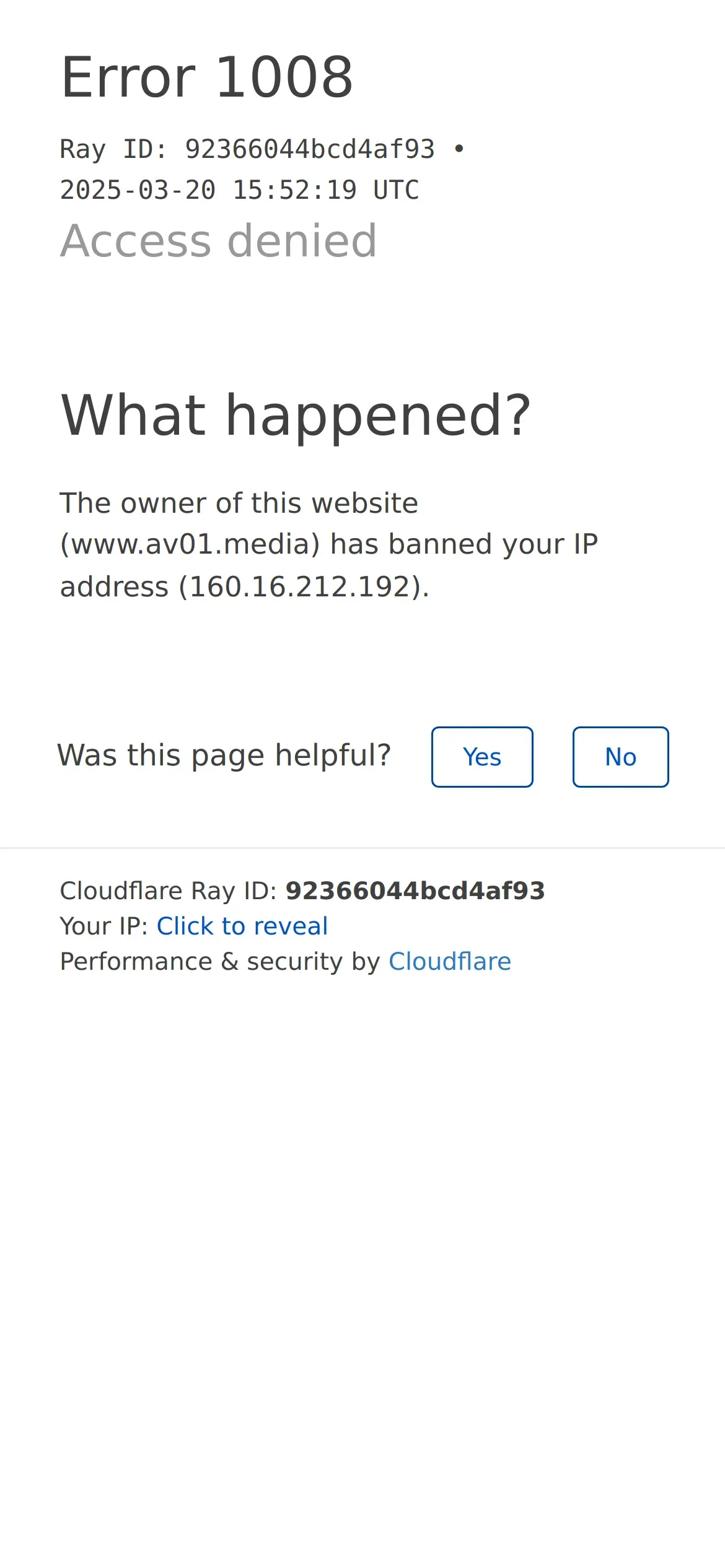Screen dimensions: 725x1568
Task: Click the www.av01.media domain text
Action: click(x=190, y=544)
